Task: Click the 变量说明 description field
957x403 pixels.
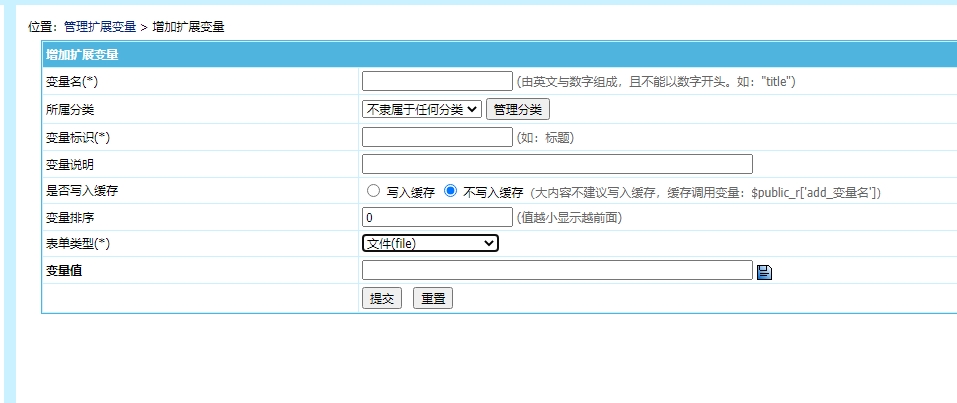Action: pos(556,164)
